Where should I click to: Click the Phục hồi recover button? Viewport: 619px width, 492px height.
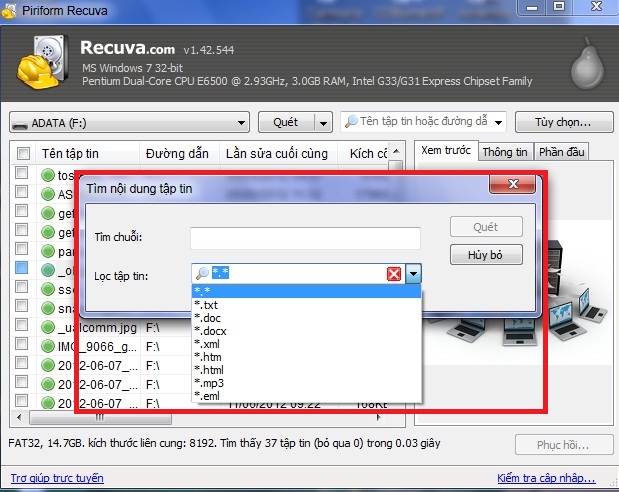564,445
